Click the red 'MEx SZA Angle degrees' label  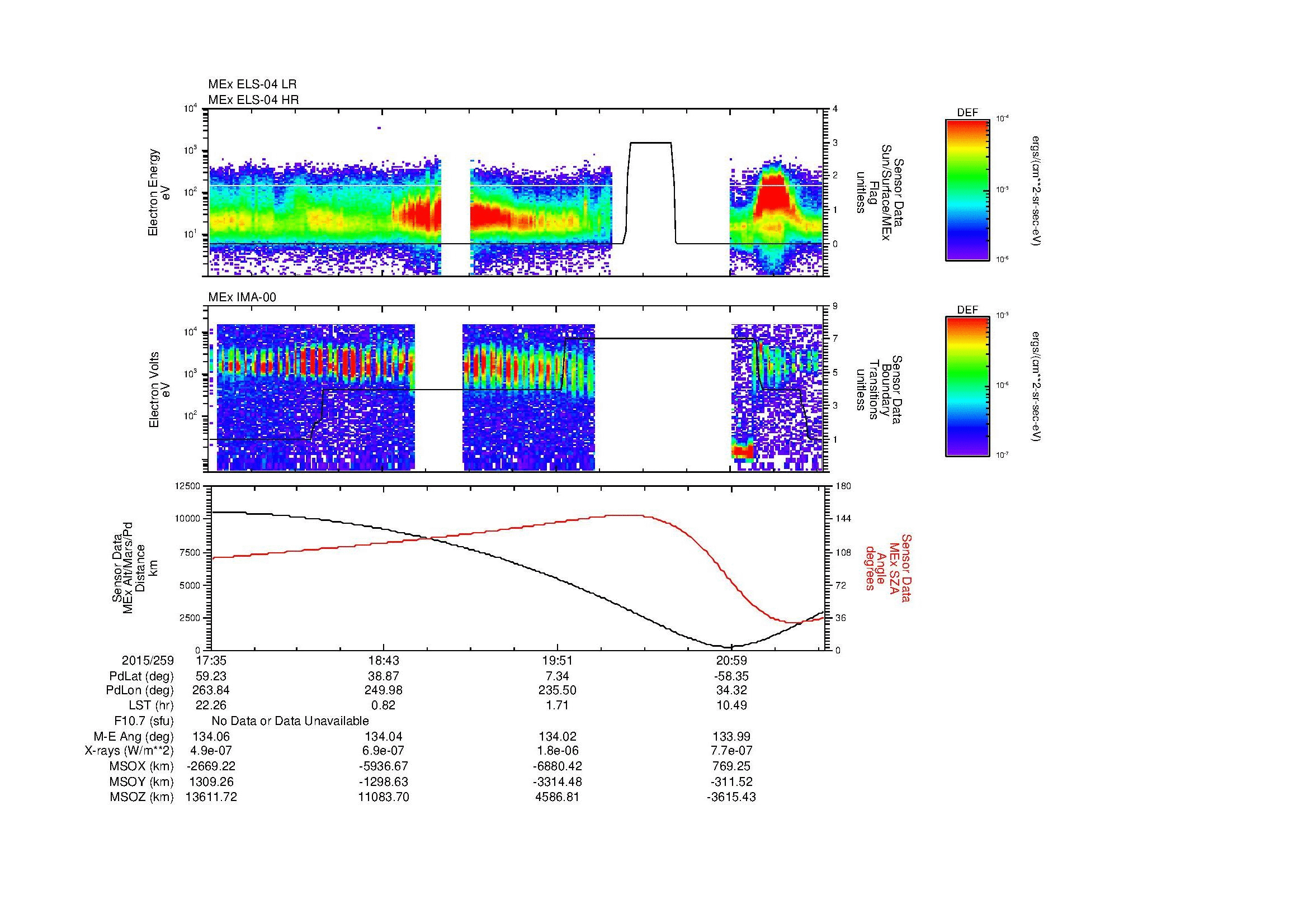888,568
